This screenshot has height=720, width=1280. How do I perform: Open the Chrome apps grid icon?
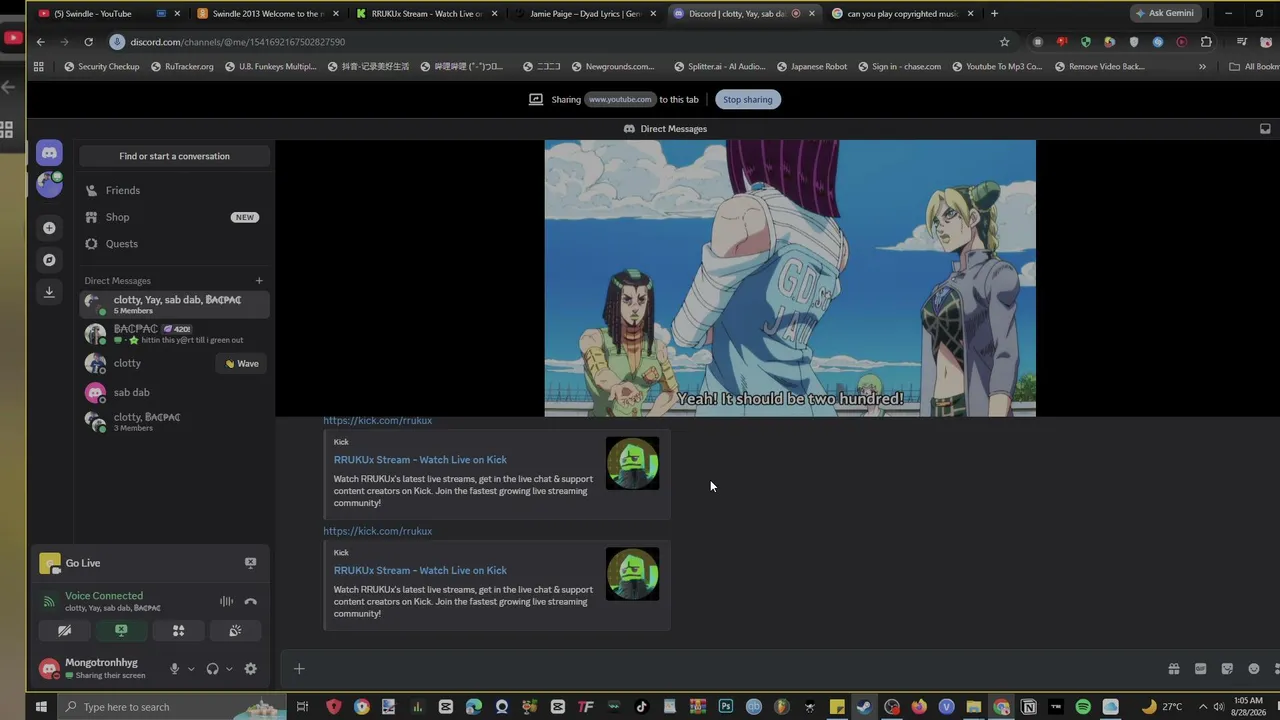[39, 67]
